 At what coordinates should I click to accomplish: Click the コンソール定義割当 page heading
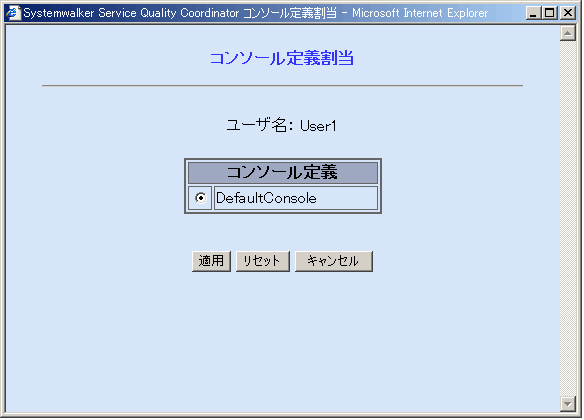282,58
